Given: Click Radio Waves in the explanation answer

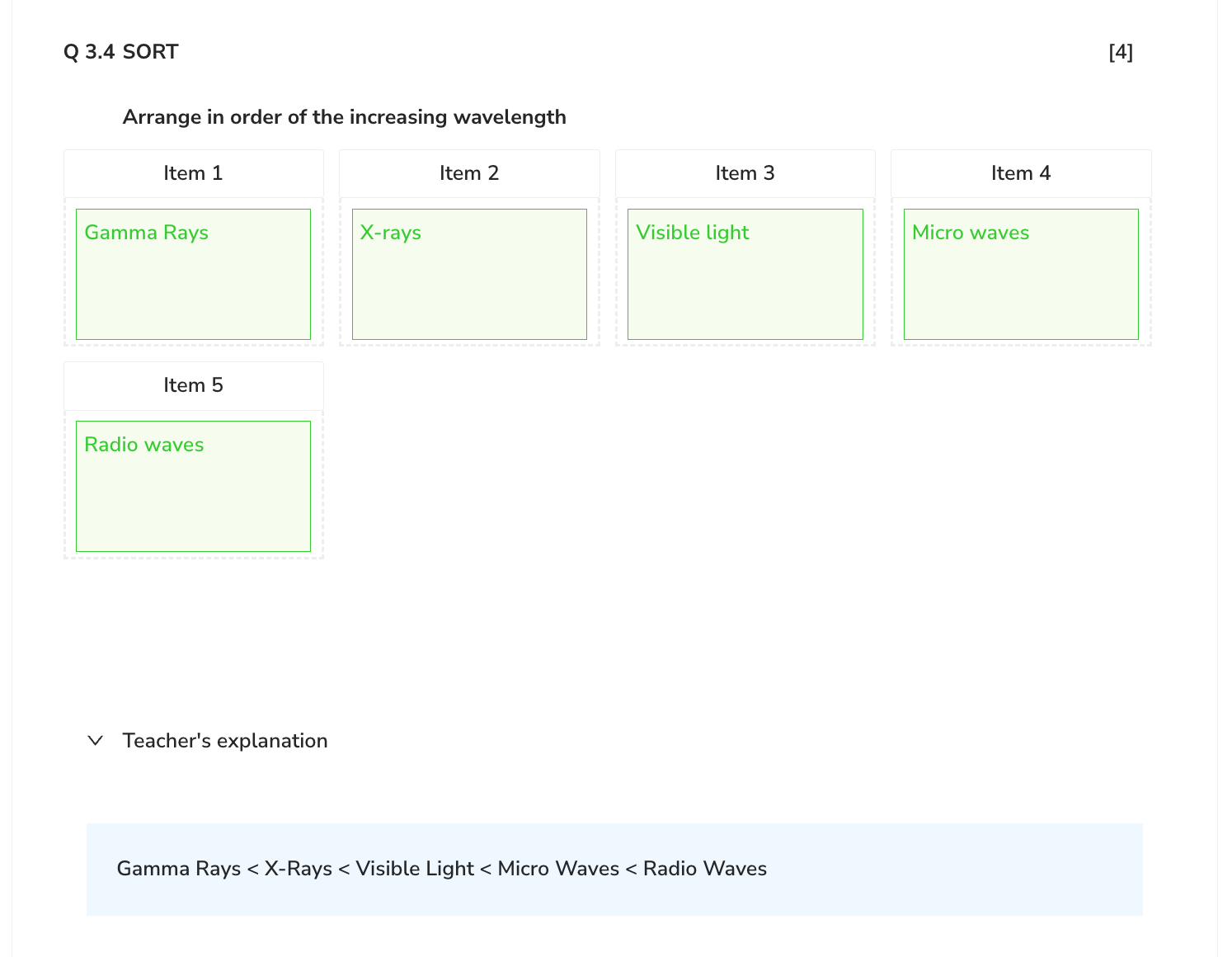Looking at the screenshot, I should coord(705,869).
